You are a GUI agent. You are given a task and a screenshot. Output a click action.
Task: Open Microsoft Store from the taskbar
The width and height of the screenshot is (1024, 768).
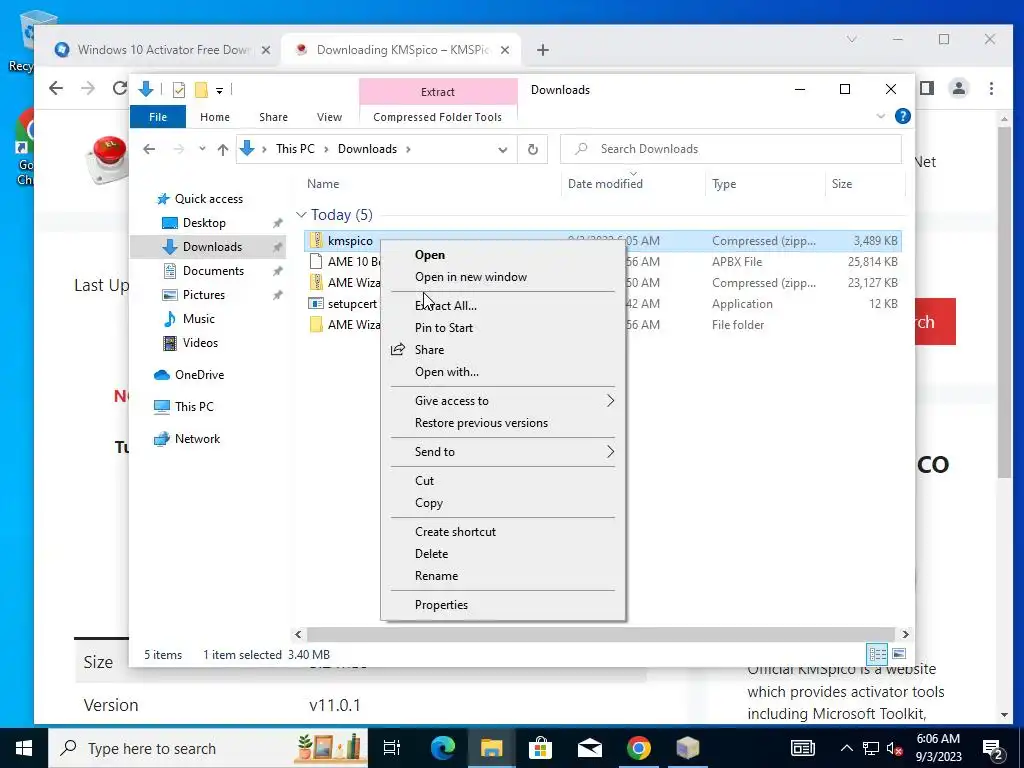540,748
